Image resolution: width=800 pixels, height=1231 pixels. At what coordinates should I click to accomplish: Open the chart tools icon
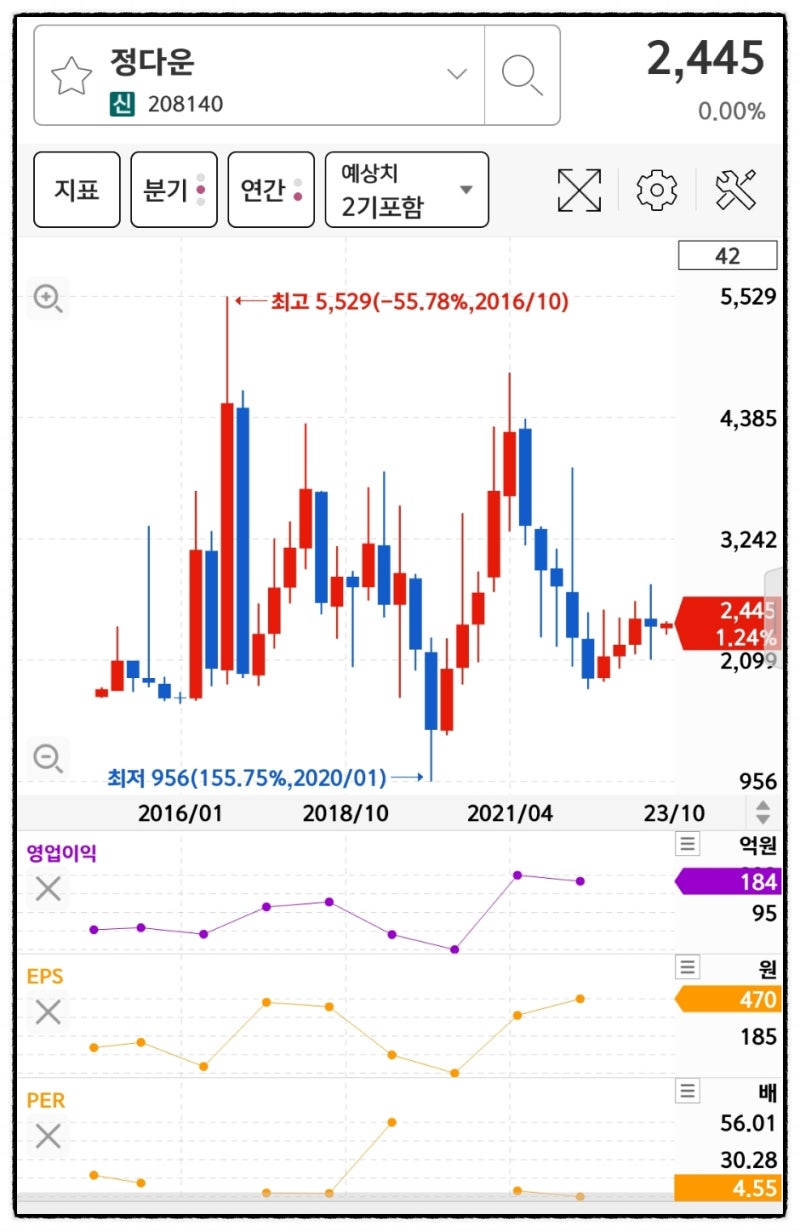[x=736, y=190]
